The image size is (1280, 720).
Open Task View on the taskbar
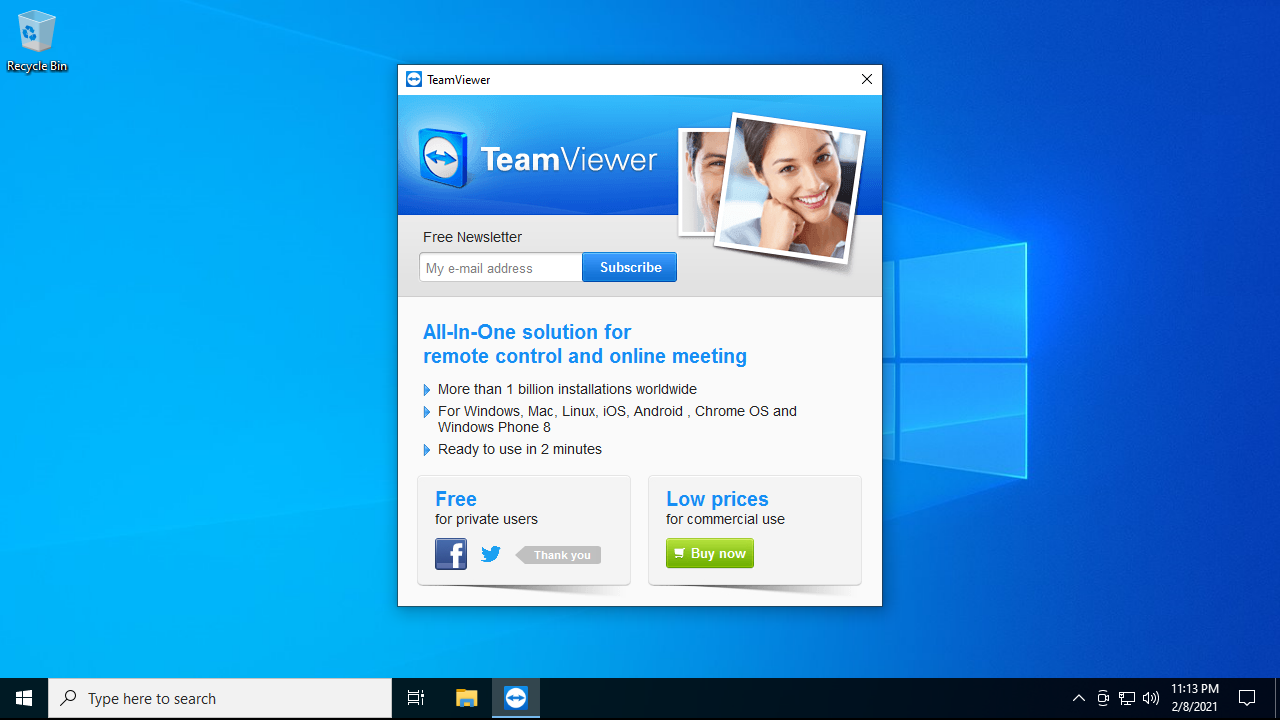point(416,698)
